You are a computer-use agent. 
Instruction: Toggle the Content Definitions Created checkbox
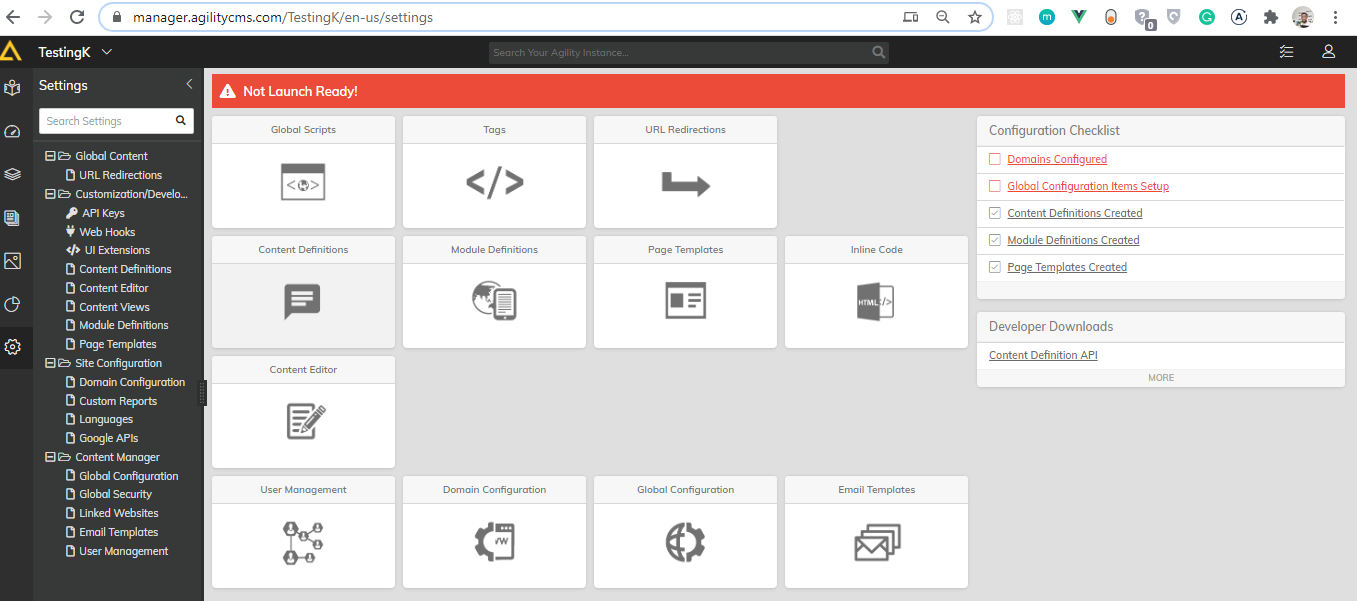[x=994, y=213]
